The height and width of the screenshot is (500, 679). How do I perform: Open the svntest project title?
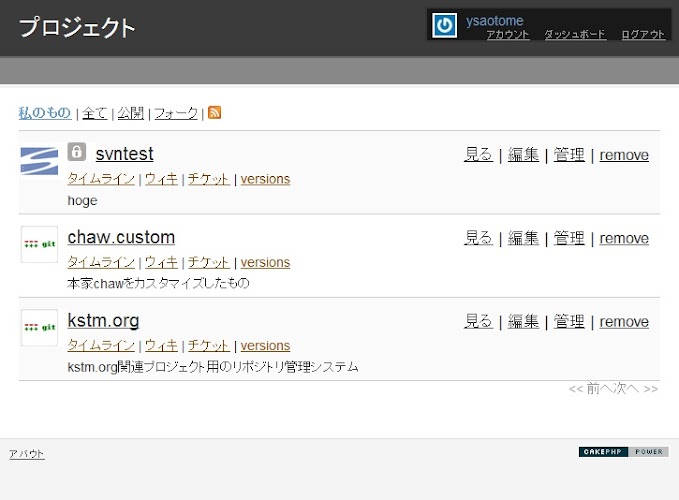coord(124,154)
